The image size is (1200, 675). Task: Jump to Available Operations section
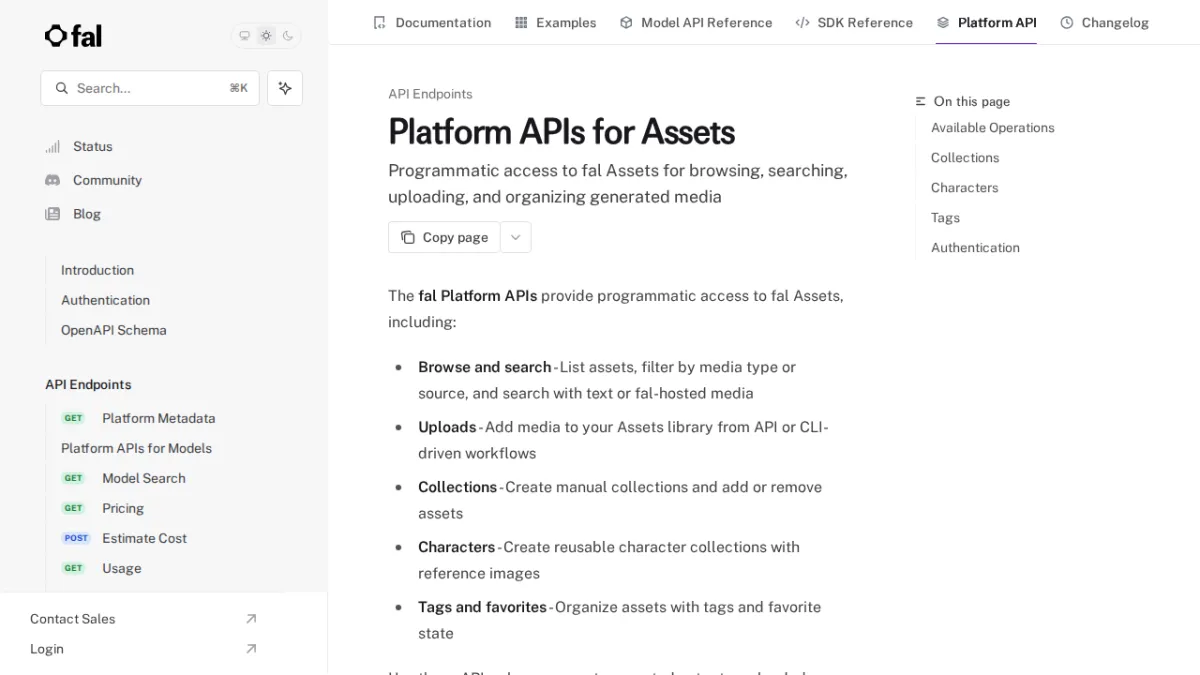click(992, 128)
